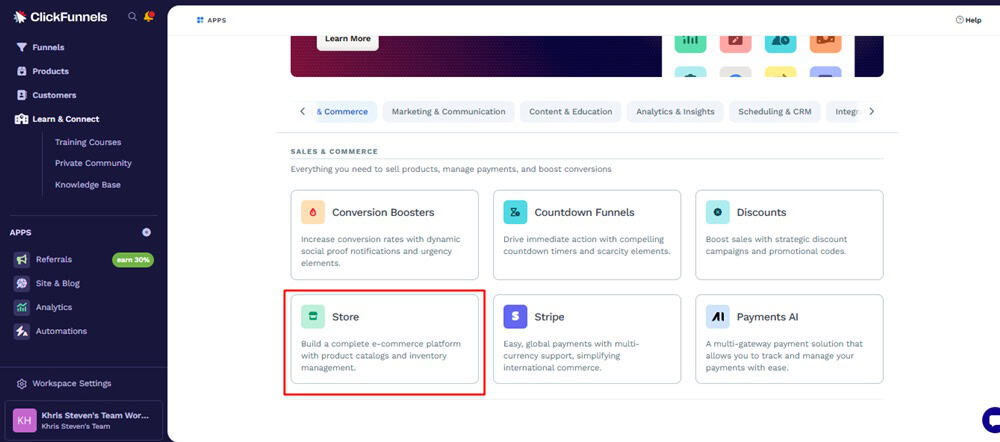1000x442 pixels.
Task: Open Site & Blog in sidebar
Action: point(57,283)
